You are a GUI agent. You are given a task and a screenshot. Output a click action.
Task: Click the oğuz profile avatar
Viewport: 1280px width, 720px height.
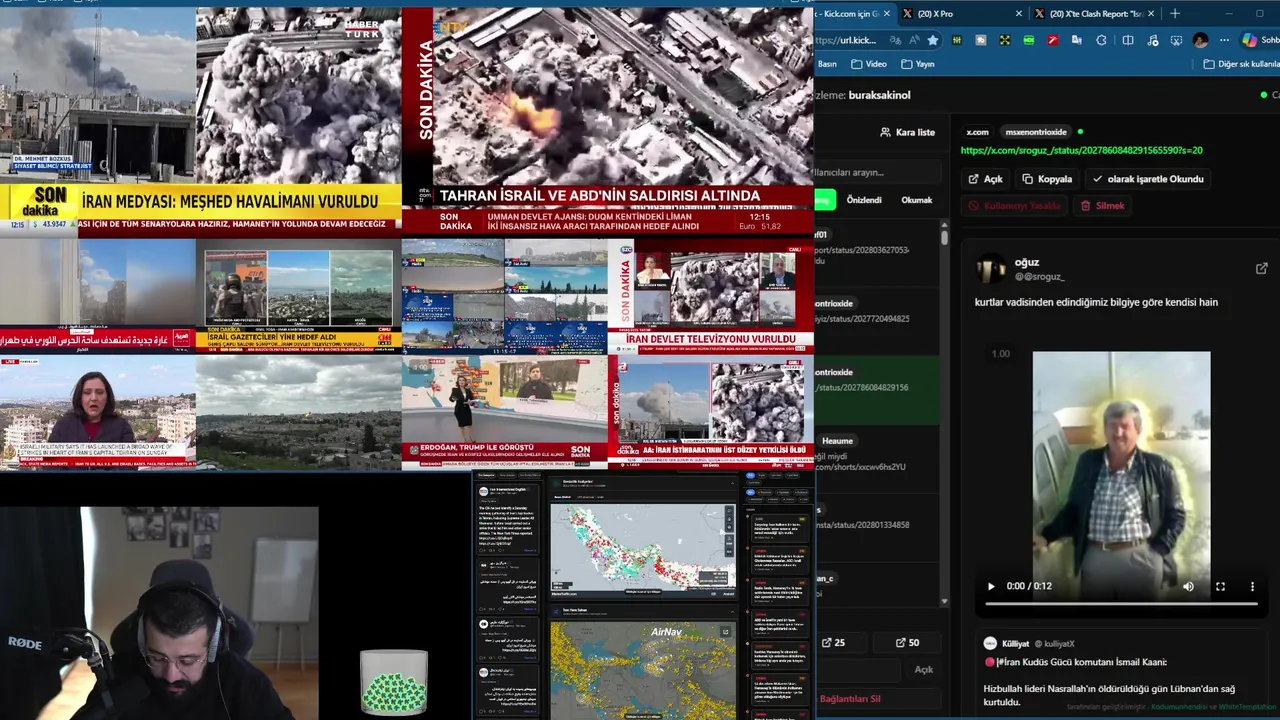(x=991, y=268)
